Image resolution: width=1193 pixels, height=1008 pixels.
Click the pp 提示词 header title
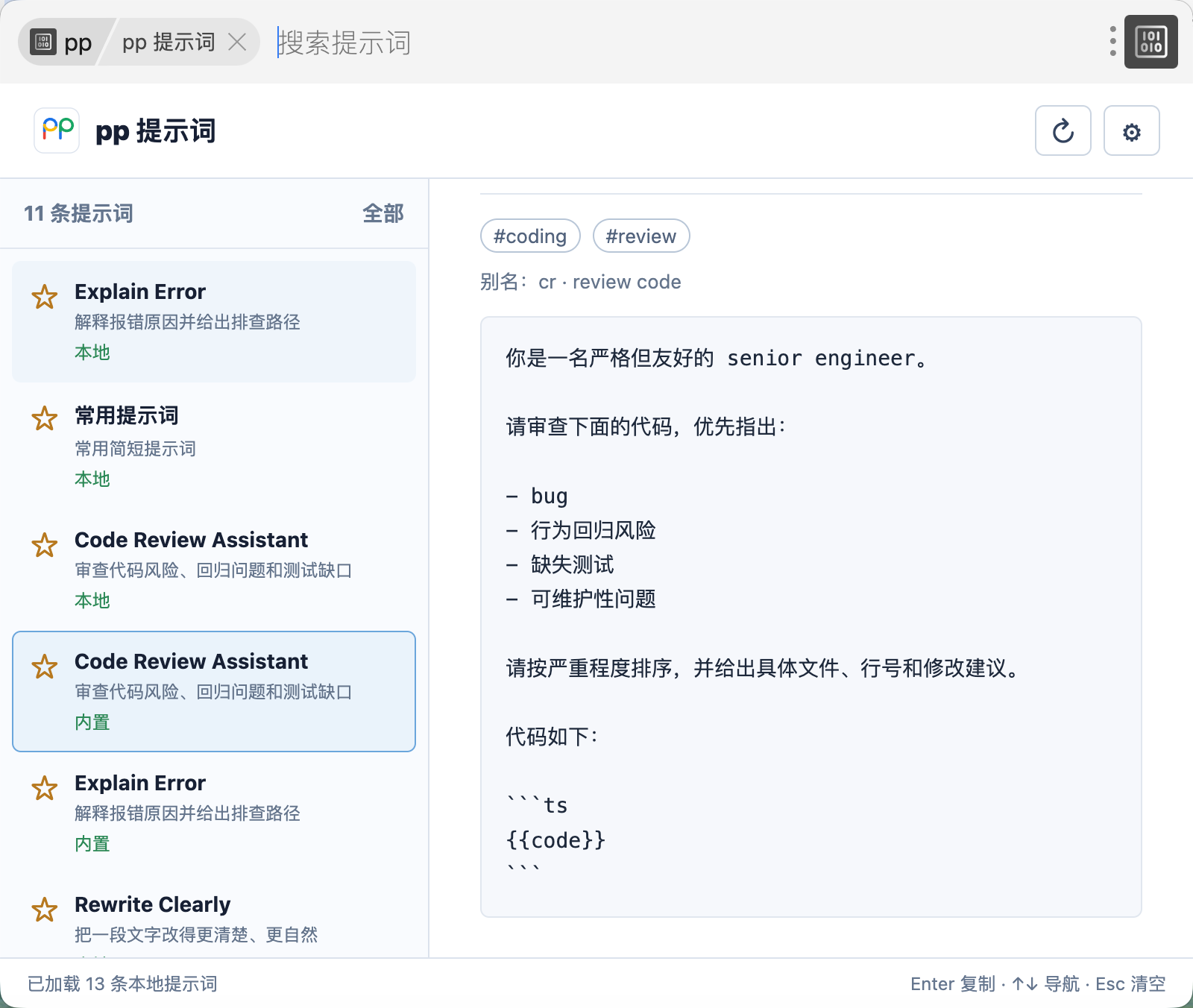coord(156,131)
